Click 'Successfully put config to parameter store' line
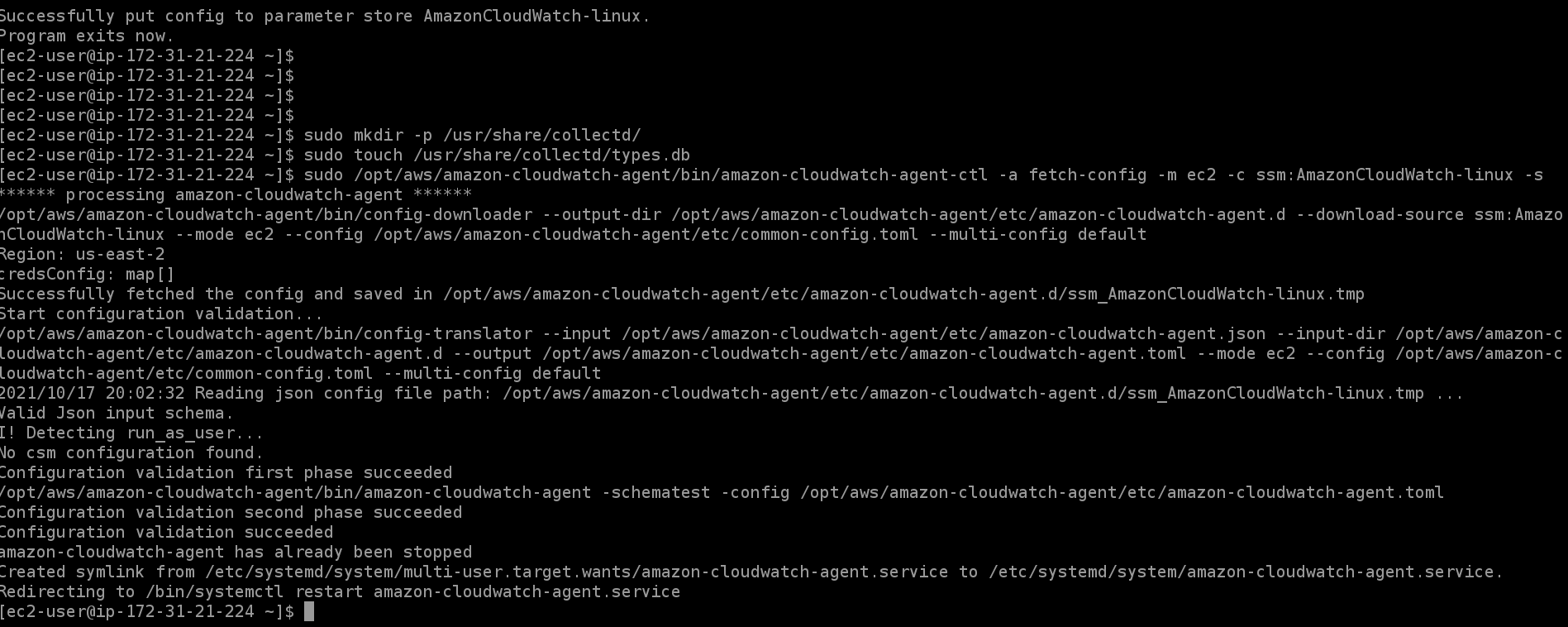The image size is (1568, 627). click(x=325, y=16)
